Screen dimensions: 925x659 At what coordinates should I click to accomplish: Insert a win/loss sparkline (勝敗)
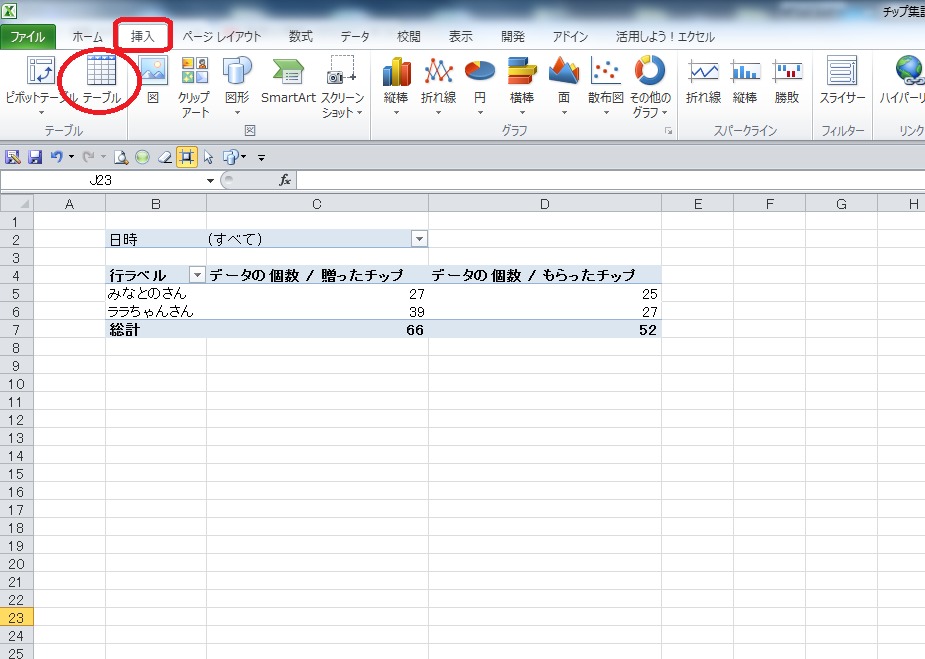[787, 80]
